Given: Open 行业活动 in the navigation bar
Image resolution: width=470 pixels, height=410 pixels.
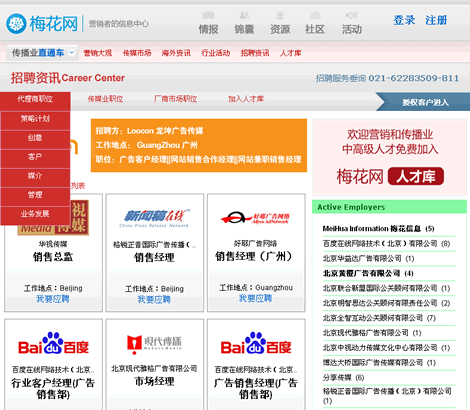Looking at the screenshot, I should (216, 53).
